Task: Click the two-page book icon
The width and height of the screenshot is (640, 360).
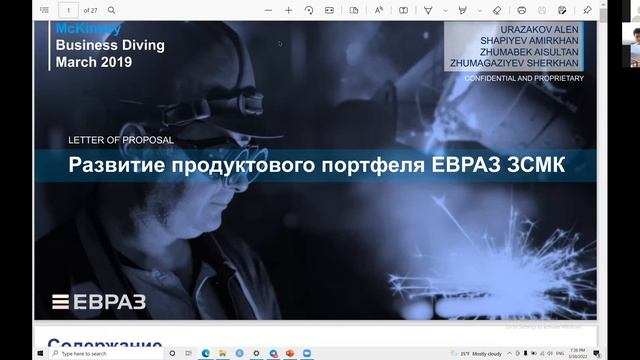Action: tap(403, 10)
